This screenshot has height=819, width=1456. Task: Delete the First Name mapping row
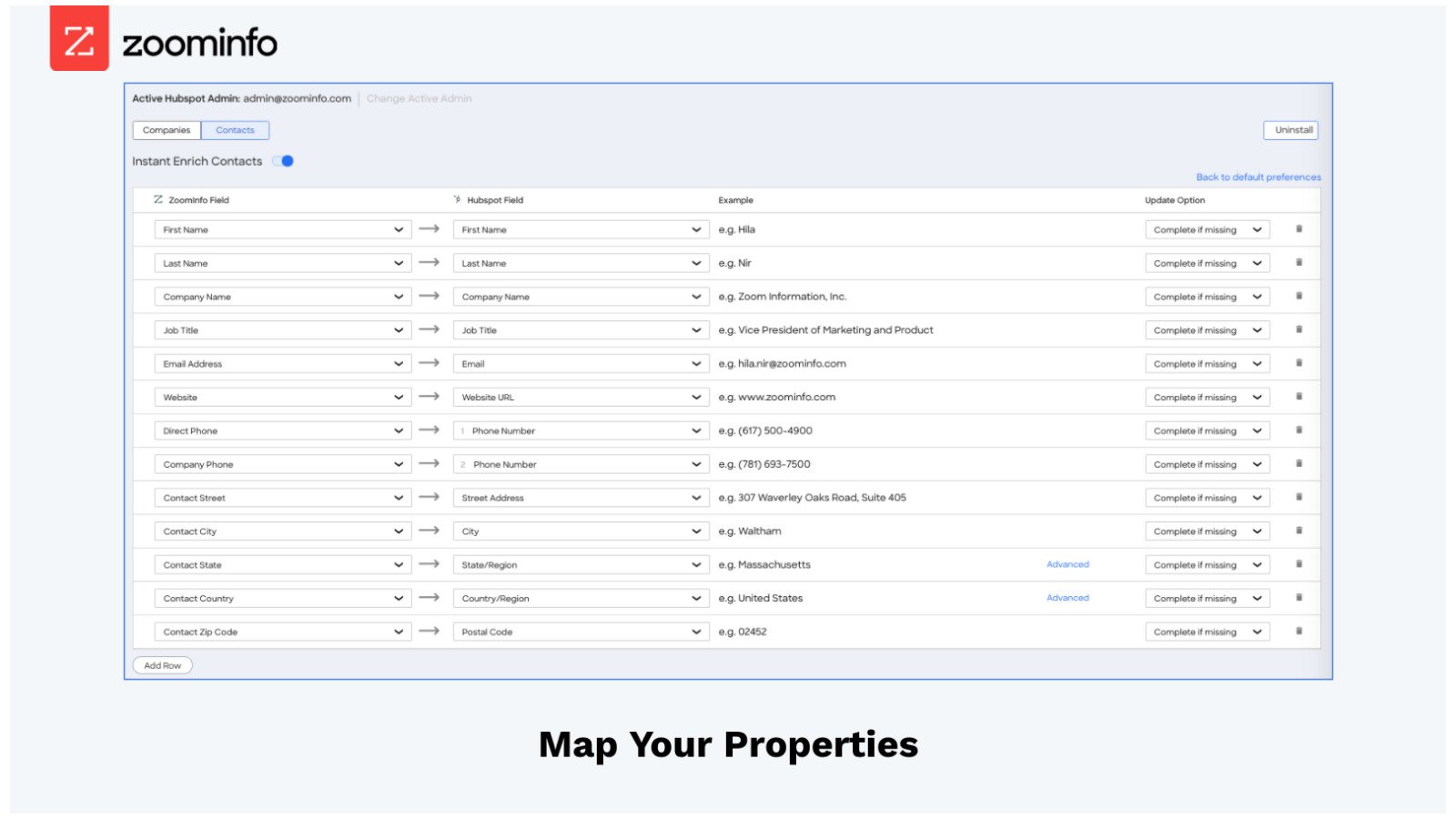(1299, 229)
